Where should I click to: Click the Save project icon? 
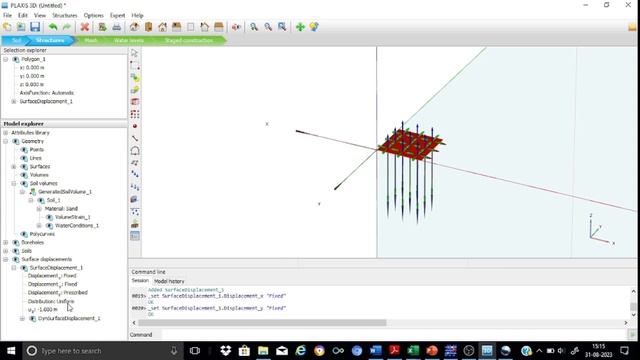[x=35, y=27]
